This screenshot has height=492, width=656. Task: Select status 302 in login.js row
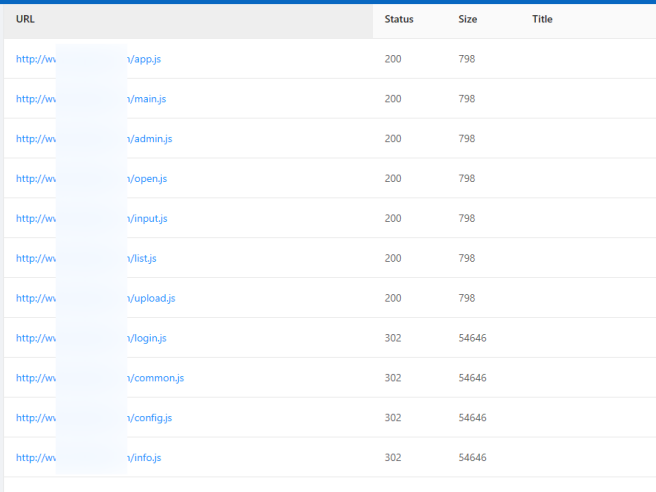393,338
